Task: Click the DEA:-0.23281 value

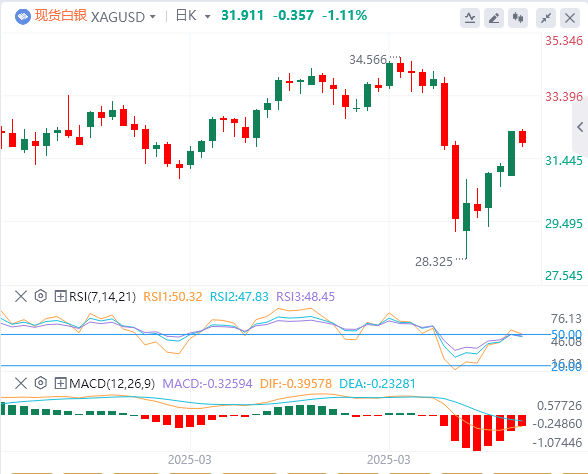Action: pos(377,384)
